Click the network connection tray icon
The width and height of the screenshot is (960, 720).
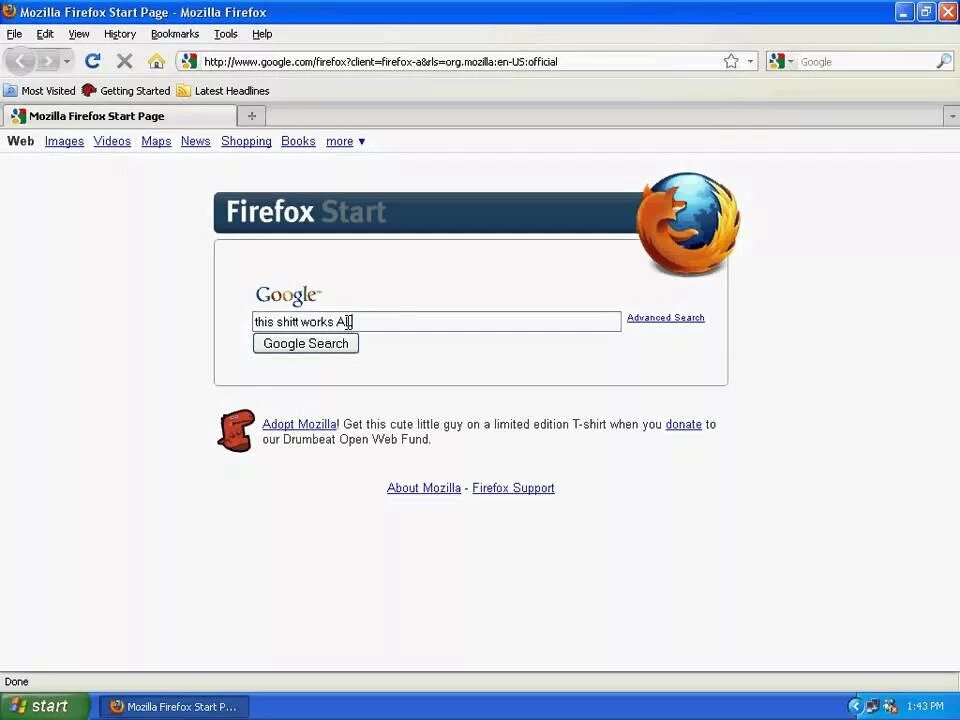click(x=872, y=707)
